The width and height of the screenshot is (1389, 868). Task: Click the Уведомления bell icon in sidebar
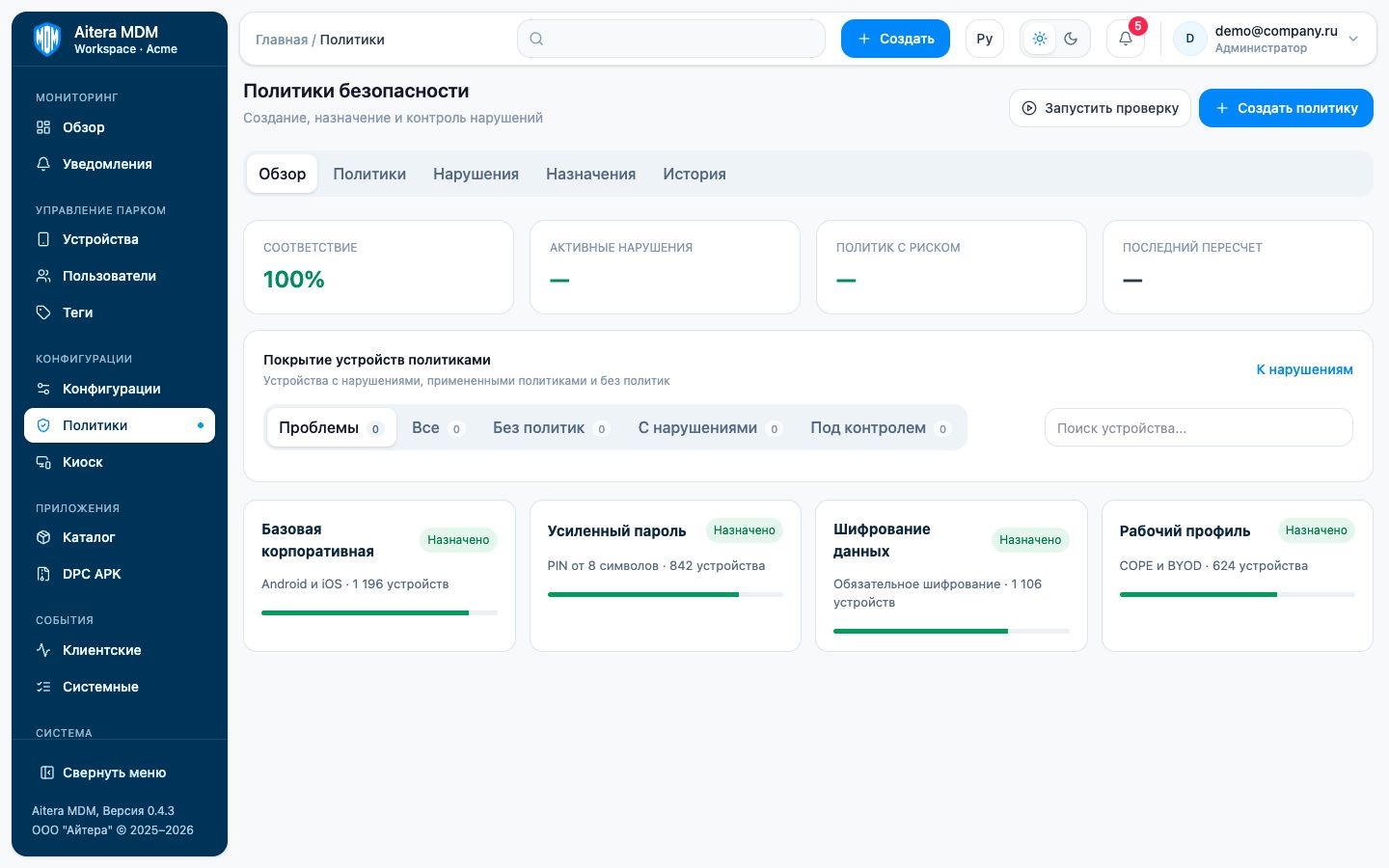(43, 164)
